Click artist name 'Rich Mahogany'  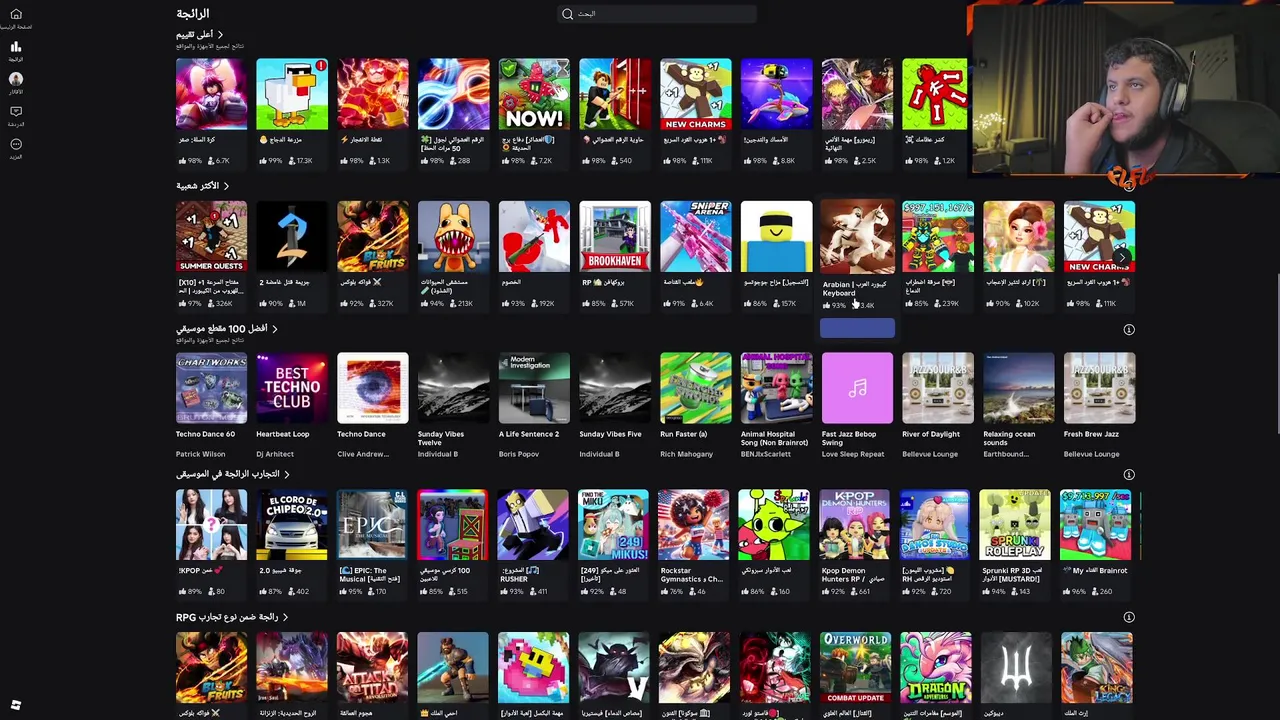[687, 454]
